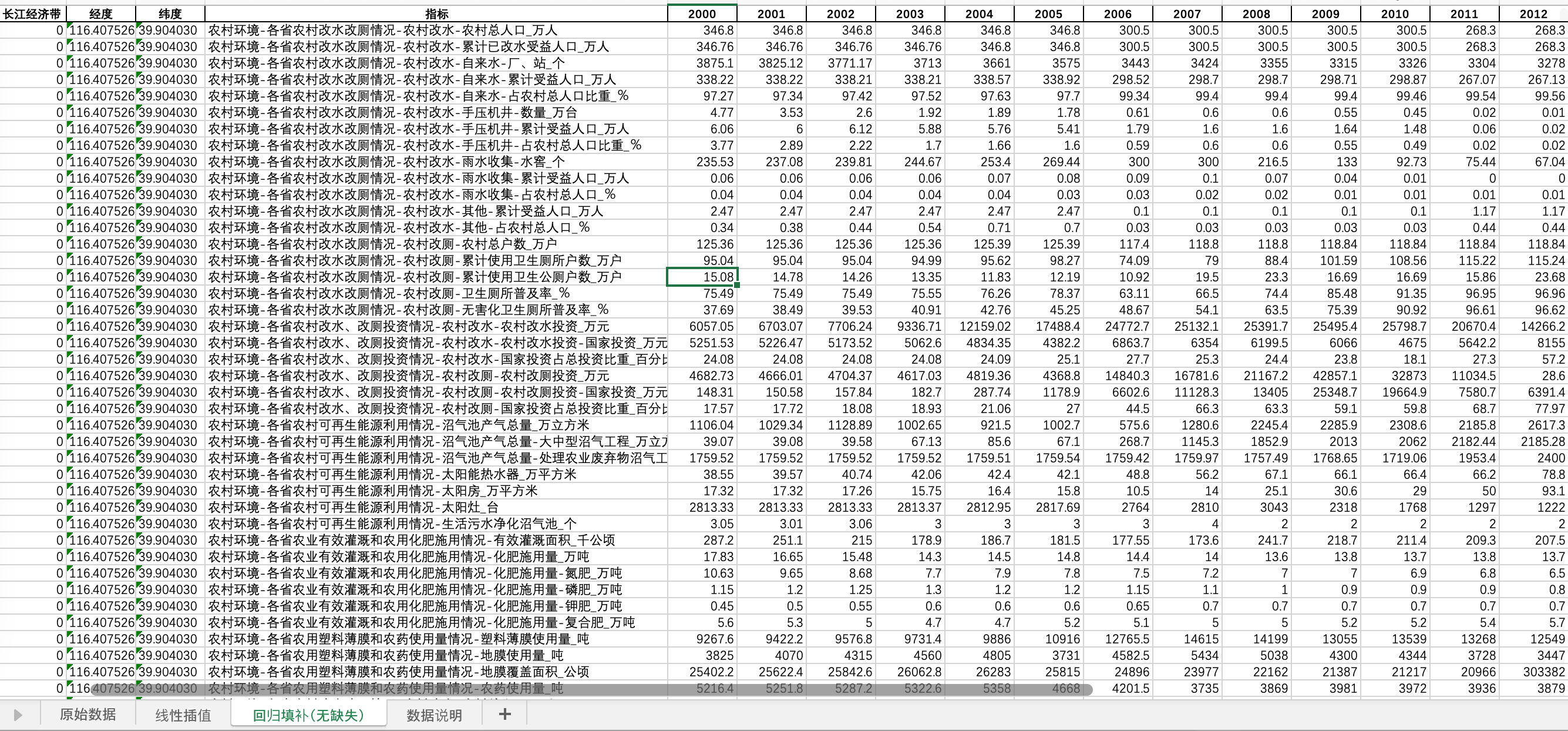Select the 2000 column header cell
Screen dimensions: 1568x731
click(702, 14)
